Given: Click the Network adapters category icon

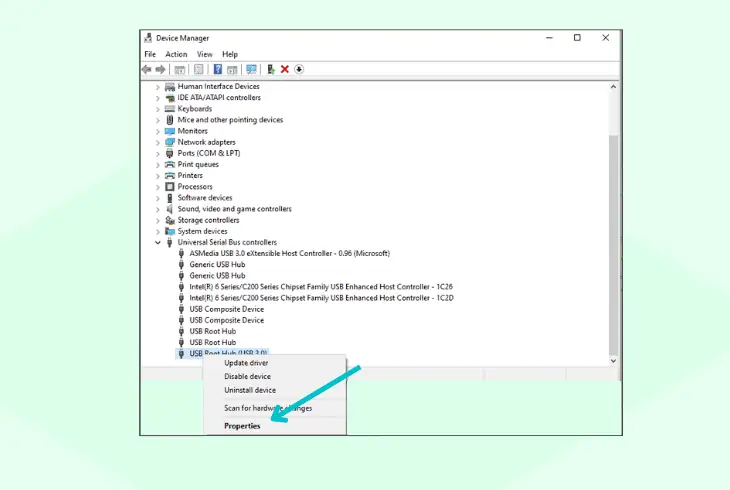Looking at the screenshot, I should click(170, 142).
